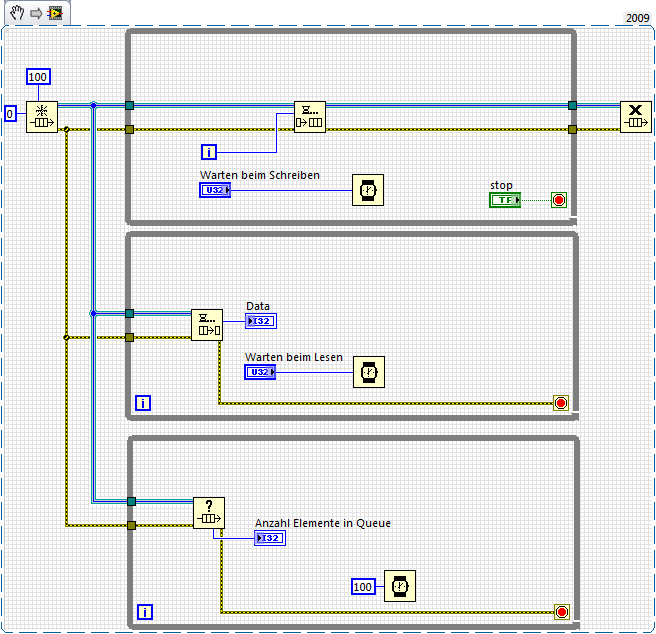Click the Obtain Queue node
This screenshot has width=656, height=634.
pos(42,117)
